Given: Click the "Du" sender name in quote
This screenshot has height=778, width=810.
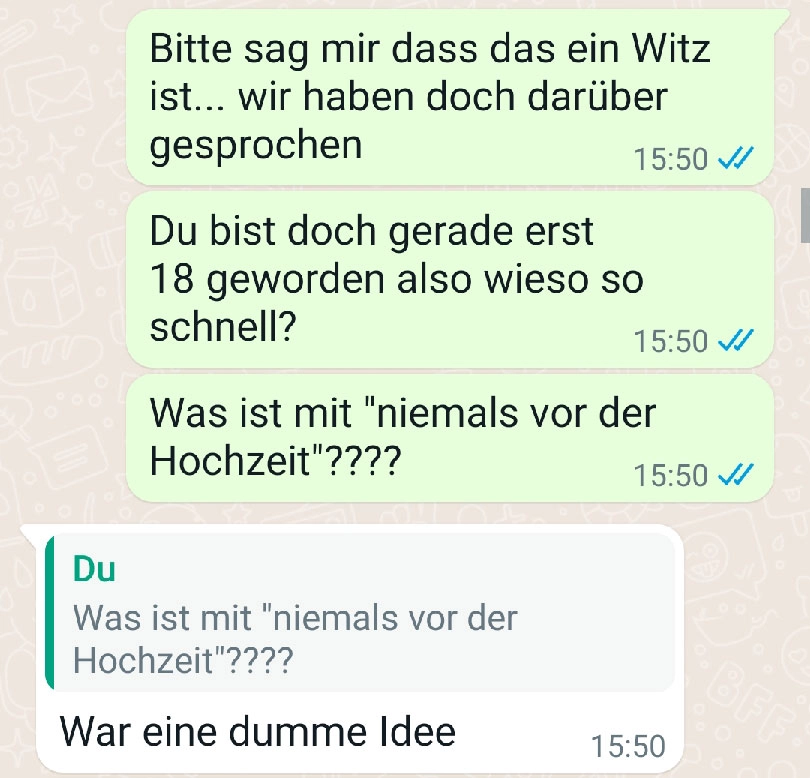Looking at the screenshot, I should pyautogui.click(x=94, y=569).
